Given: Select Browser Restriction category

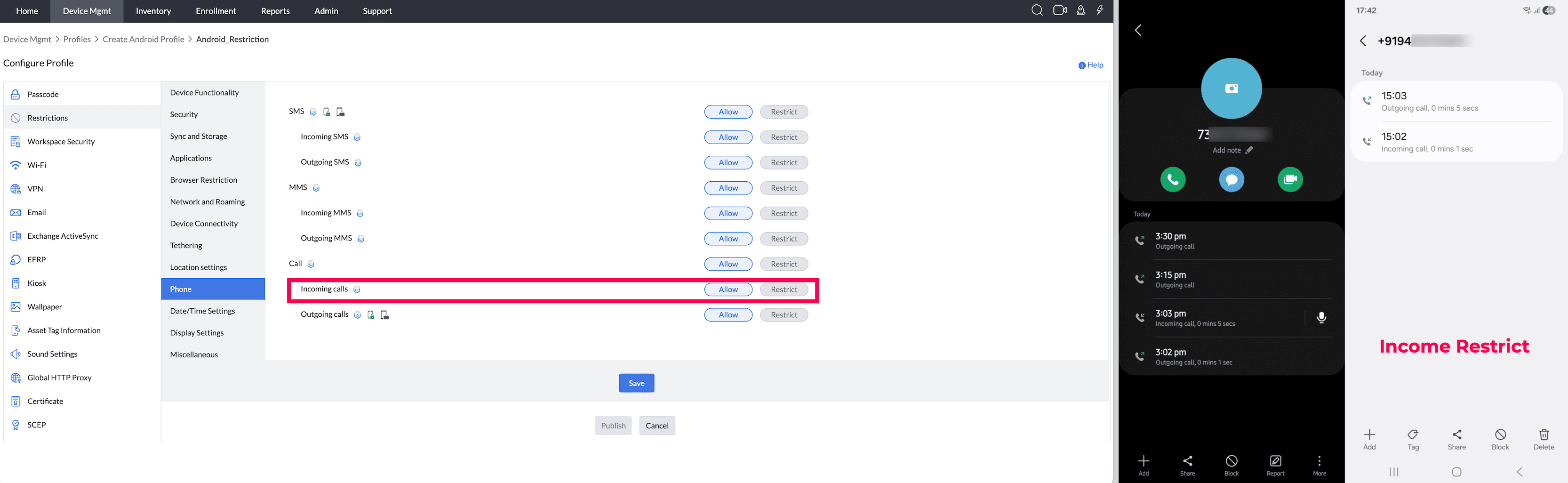Looking at the screenshot, I should point(204,180).
